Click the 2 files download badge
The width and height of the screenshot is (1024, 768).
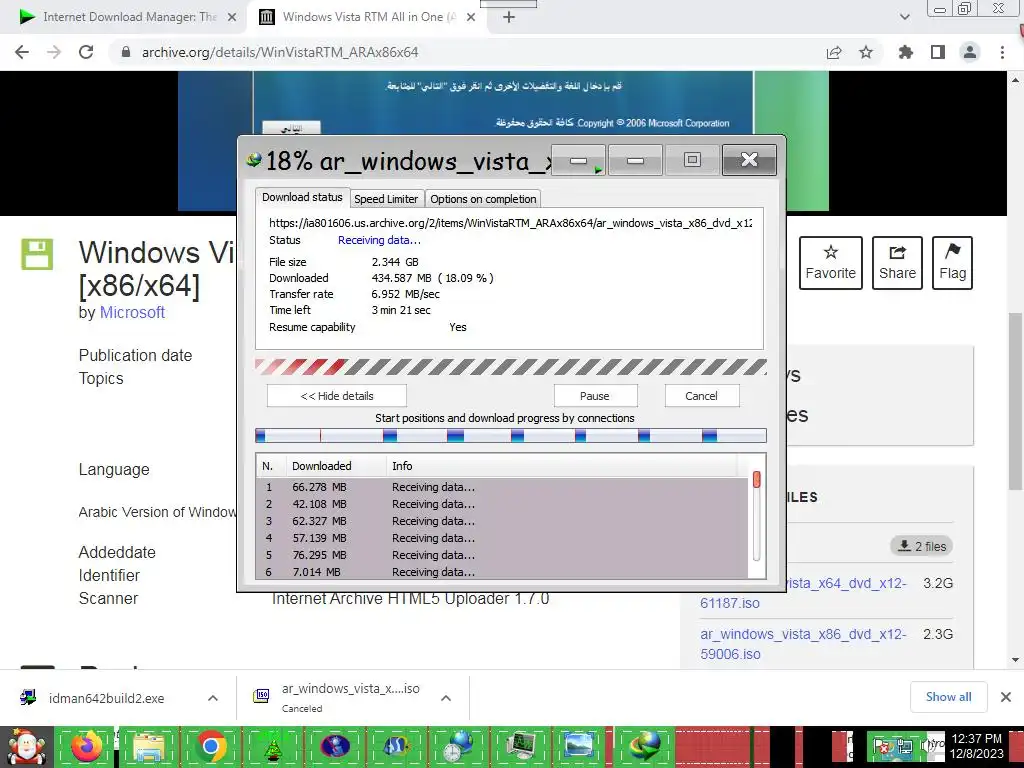pyautogui.click(x=921, y=546)
